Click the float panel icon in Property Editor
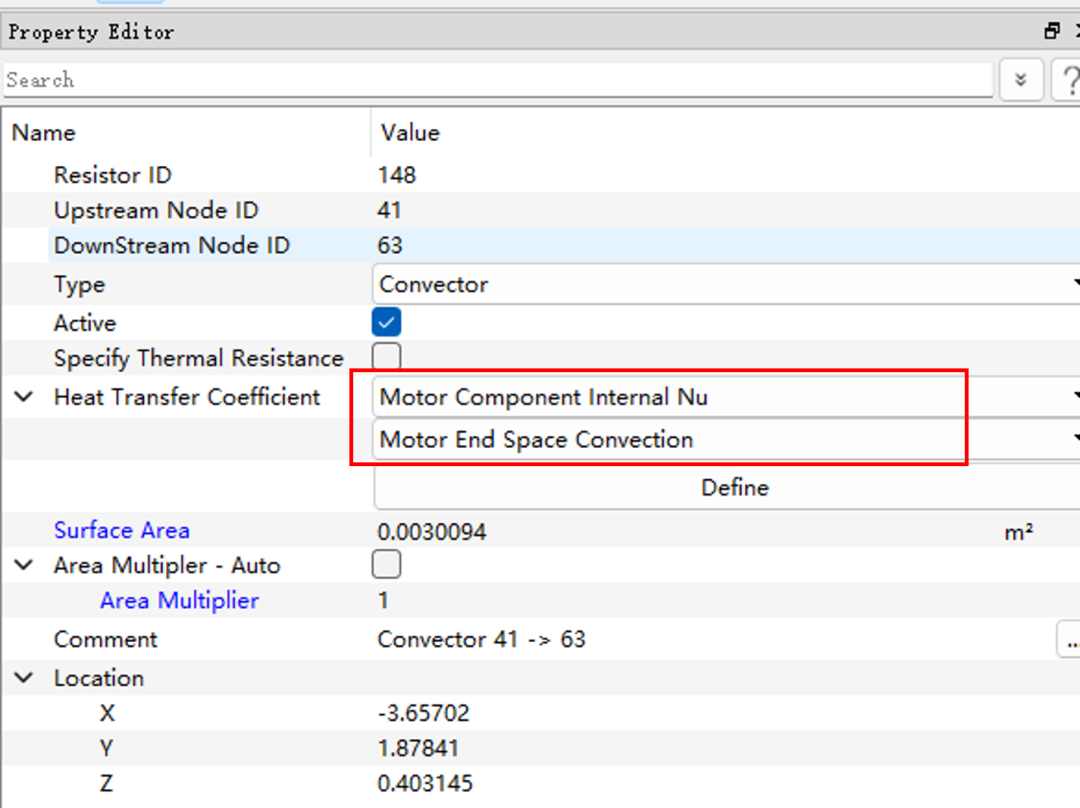The width and height of the screenshot is (1080, 808). click(1051, 31)
